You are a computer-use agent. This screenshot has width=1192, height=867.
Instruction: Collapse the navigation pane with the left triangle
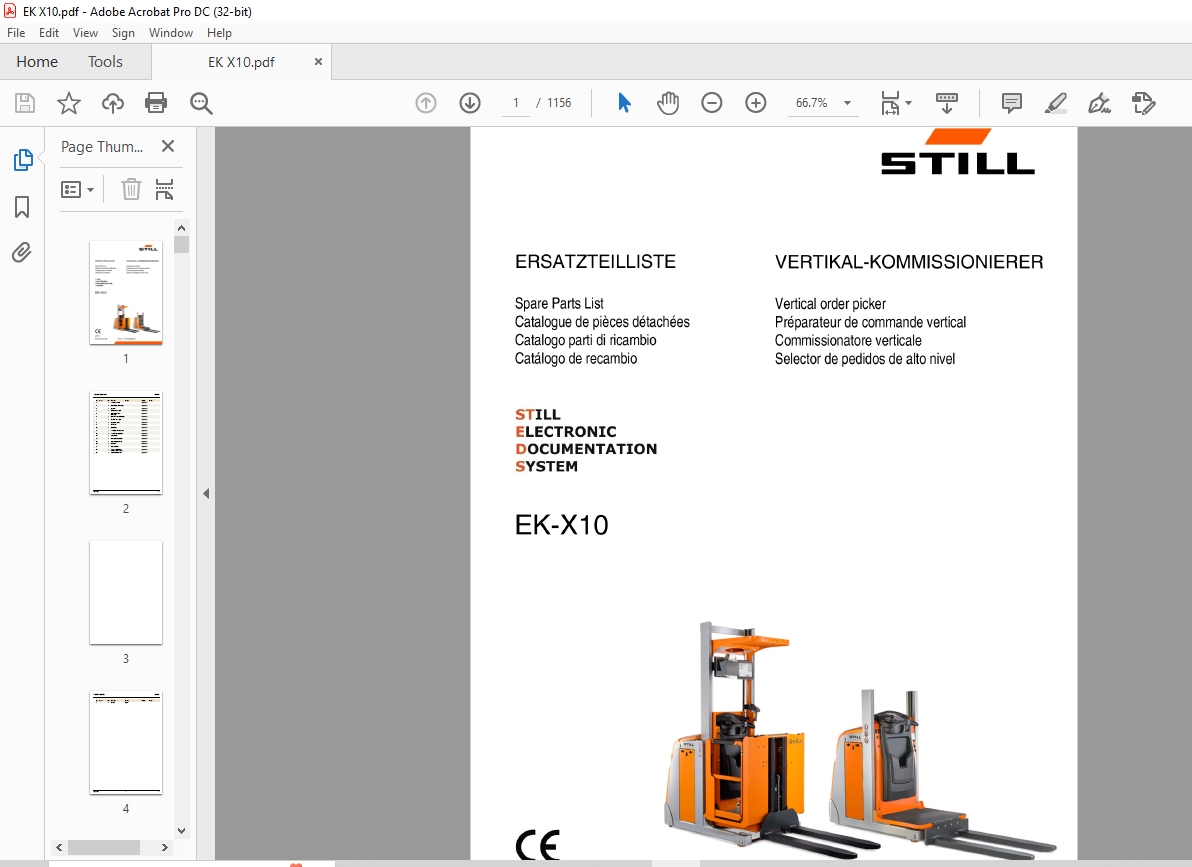tap(206, 494)
